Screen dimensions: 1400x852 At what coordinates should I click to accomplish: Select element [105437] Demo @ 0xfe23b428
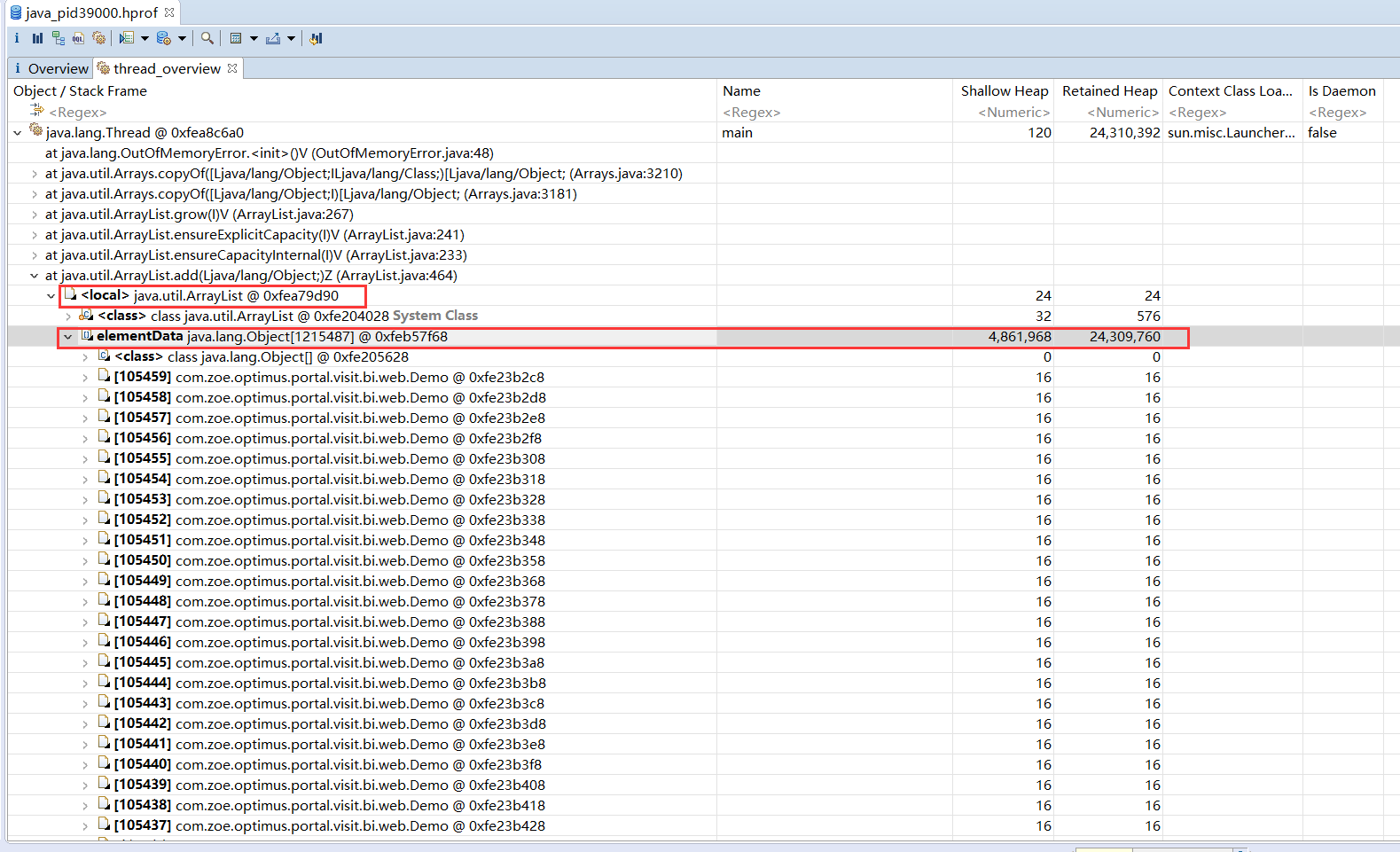(x=330, y=826)
